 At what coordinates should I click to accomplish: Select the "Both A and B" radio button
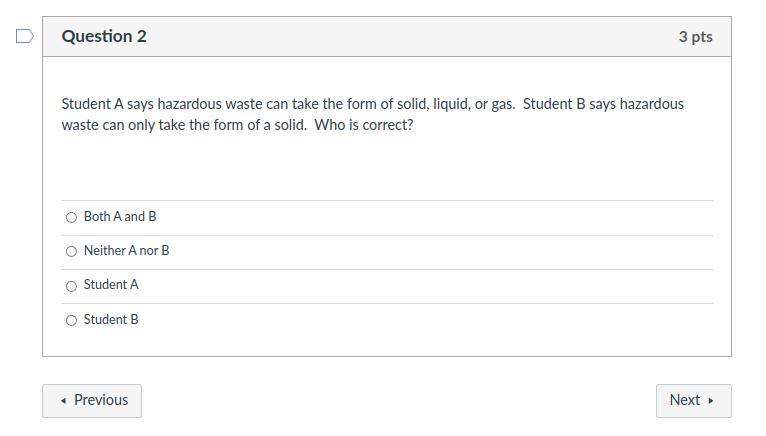click(71, 217)
